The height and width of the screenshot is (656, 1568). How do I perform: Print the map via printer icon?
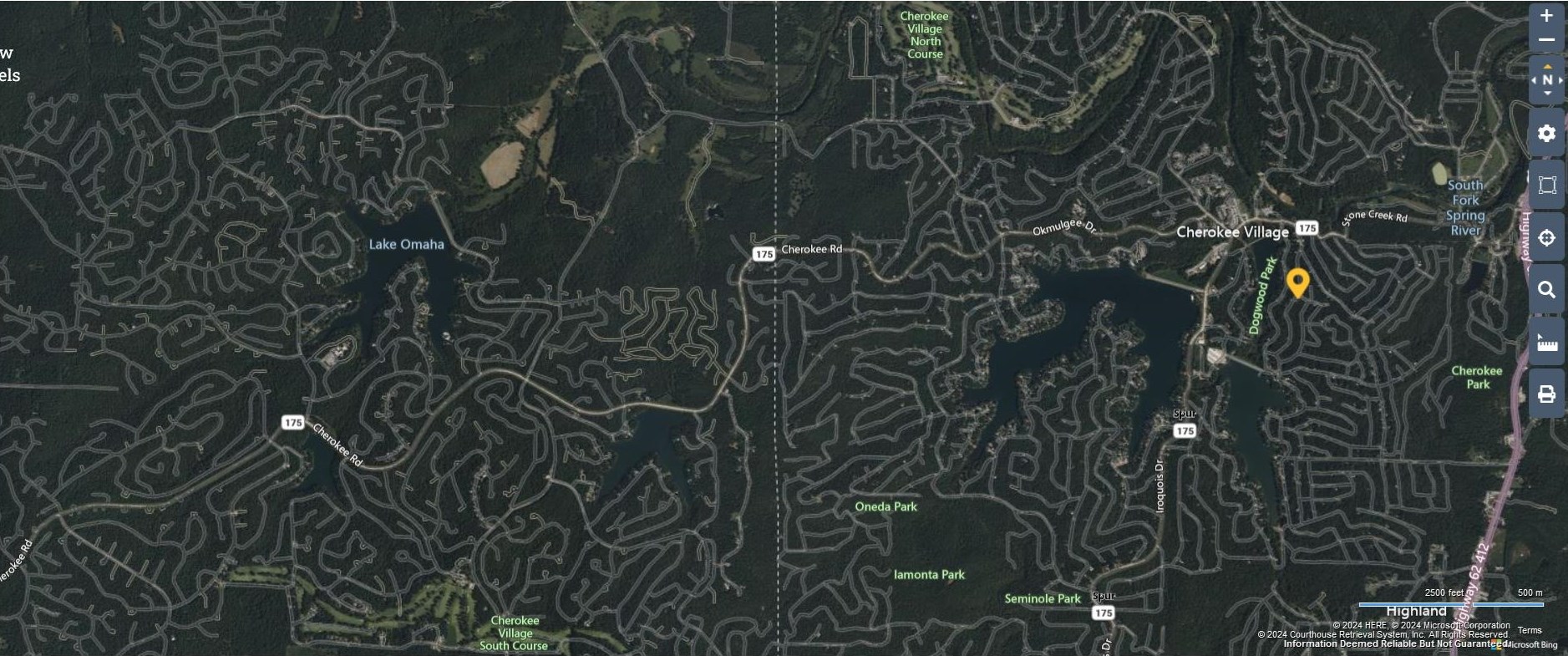point(1546,394)
